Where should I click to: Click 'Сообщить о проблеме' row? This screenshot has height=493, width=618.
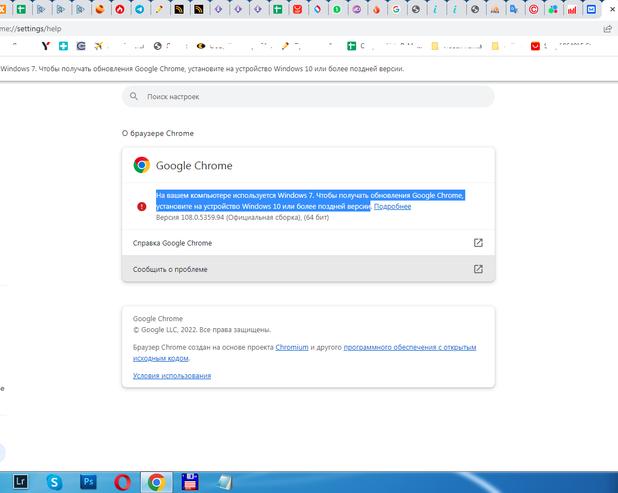pyautogui.click(x=308, y=269)
